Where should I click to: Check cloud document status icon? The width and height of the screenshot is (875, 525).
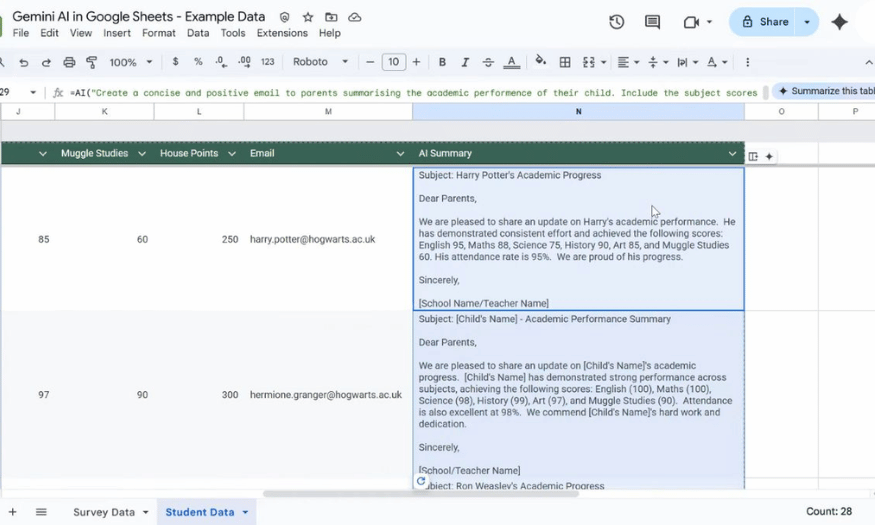click(x=354, y=17)
